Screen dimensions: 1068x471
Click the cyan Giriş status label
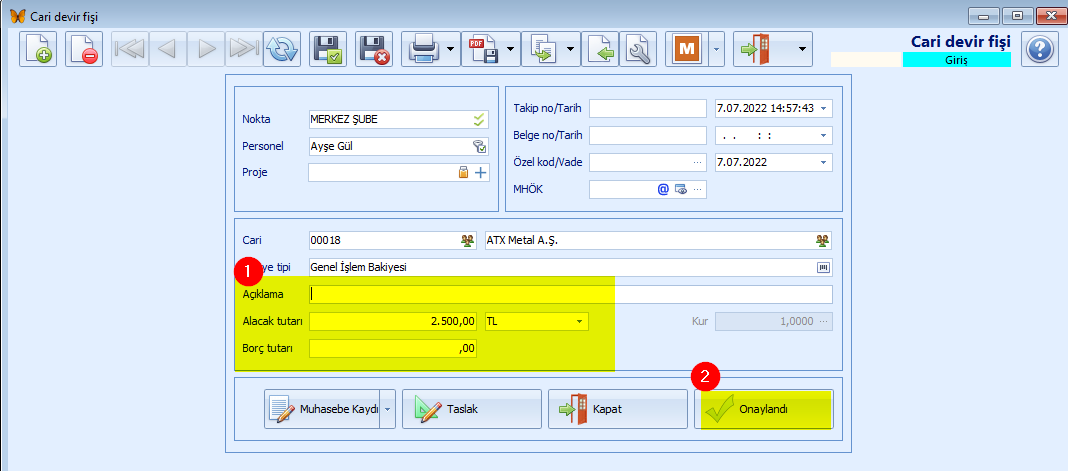pos(956,60)
